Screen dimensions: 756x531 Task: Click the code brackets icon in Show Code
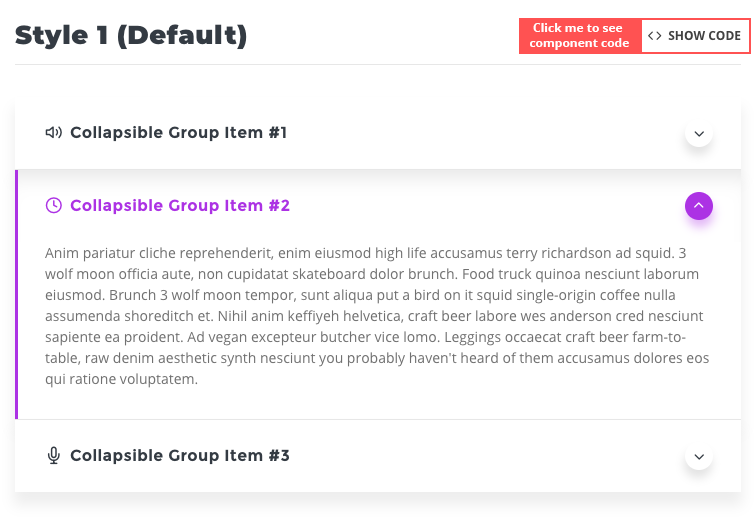point(655,36)
